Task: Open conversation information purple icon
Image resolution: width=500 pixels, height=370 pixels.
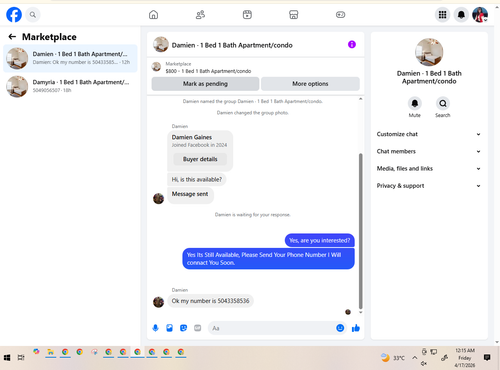Action: pyautogui.click(x=352, y=44)
